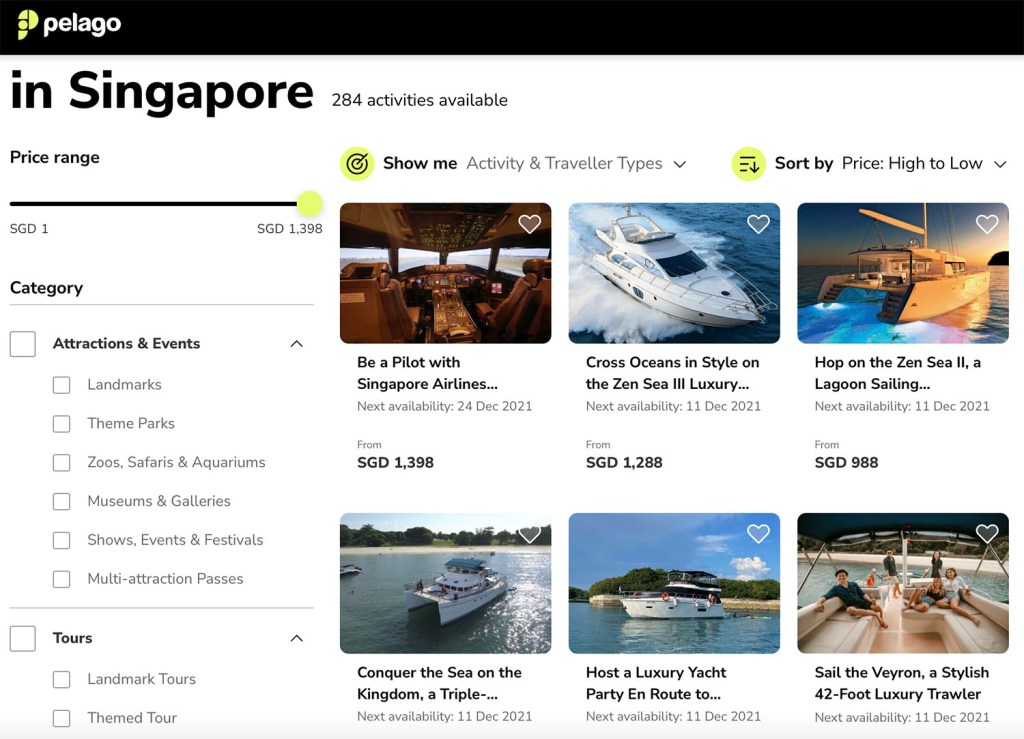This screenshot has height=739, width=1024.
Task: Check the Theme Parks category checkbox
Action: [61, 423]
